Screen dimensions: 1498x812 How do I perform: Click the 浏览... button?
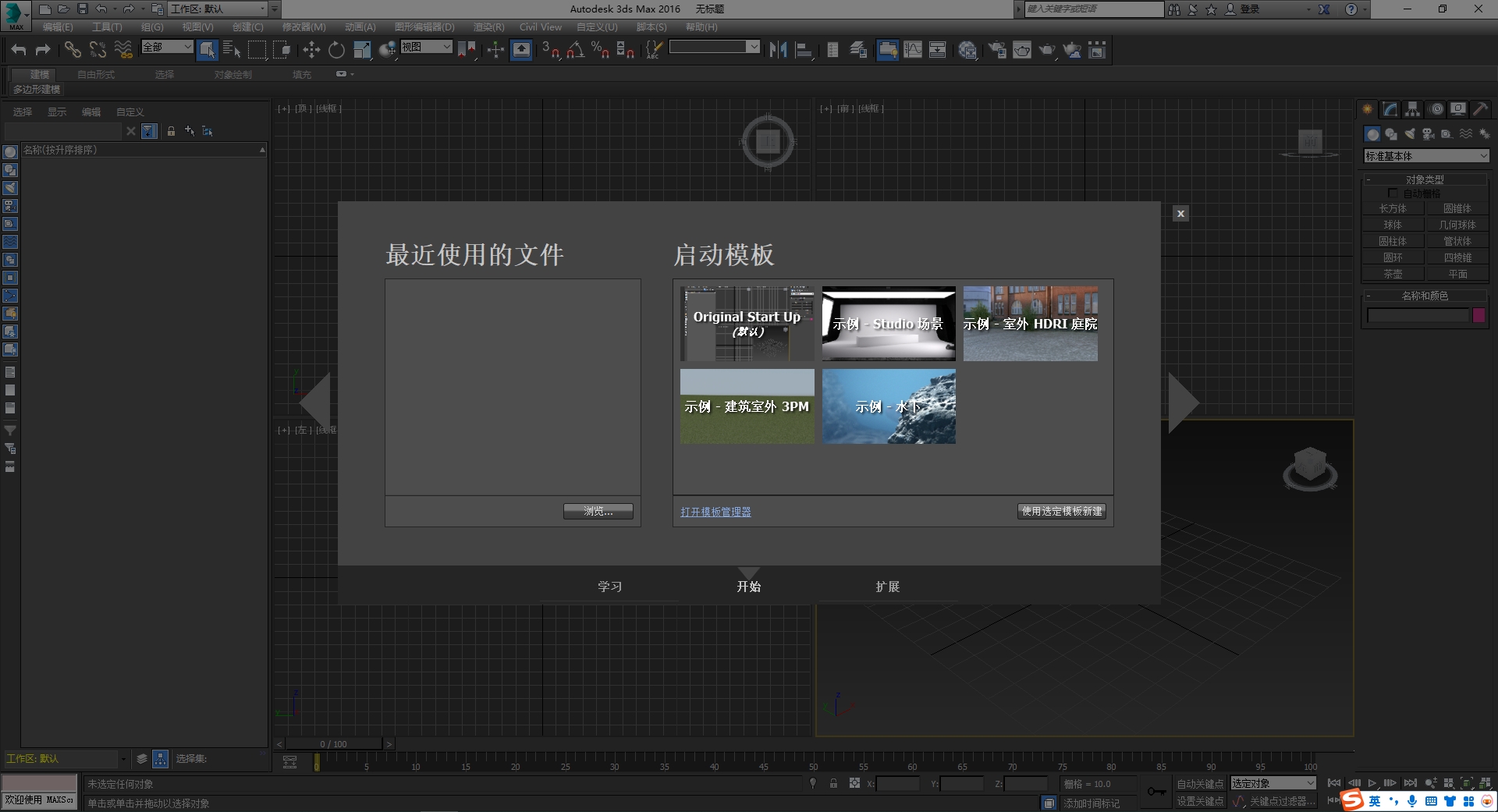[x=598, y=512]
